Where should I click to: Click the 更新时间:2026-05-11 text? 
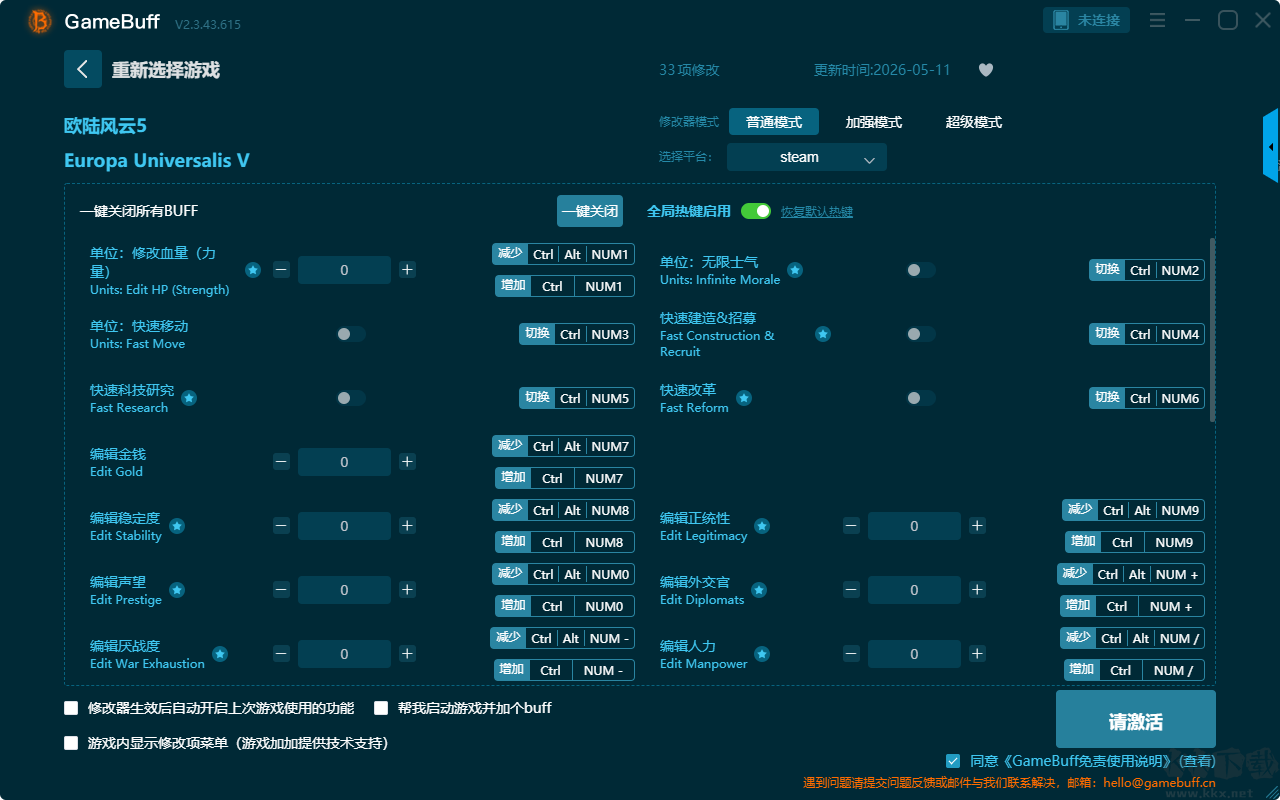pyautogui.click(x=882, y=70)
